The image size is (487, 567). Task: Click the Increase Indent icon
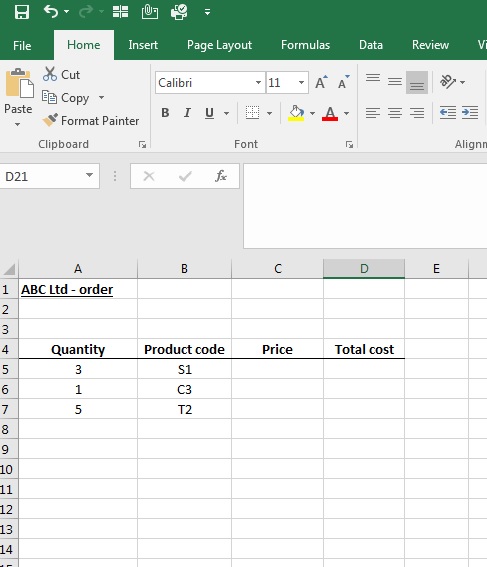[x=470, y=113]
